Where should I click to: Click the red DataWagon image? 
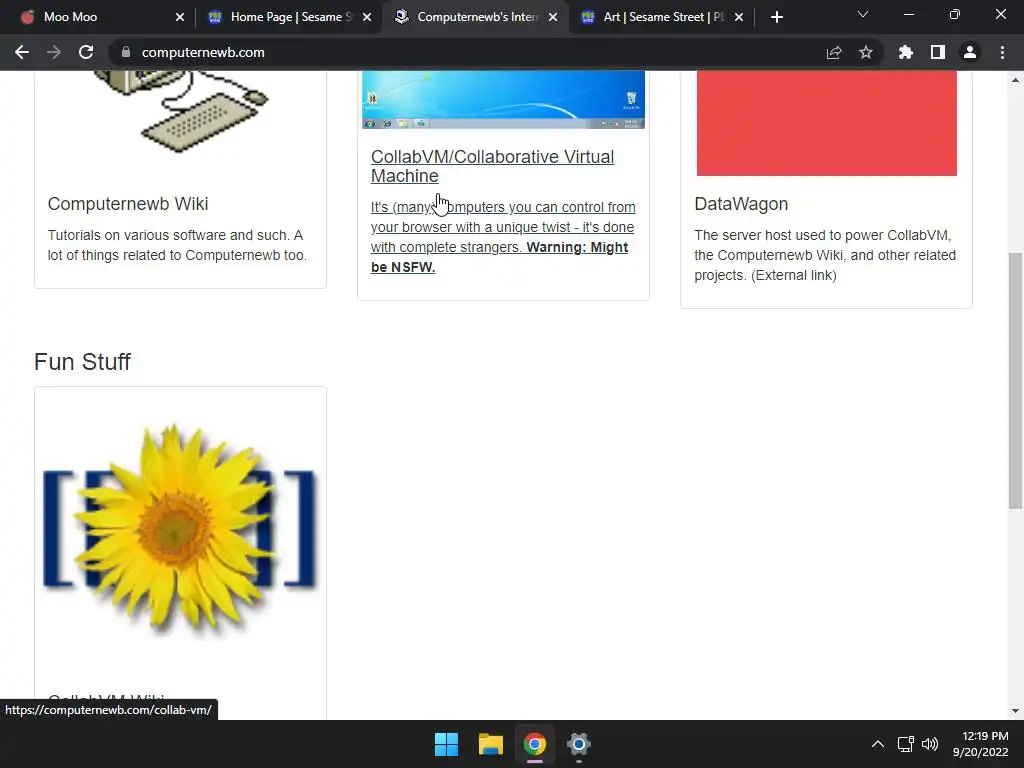[827, 123]
